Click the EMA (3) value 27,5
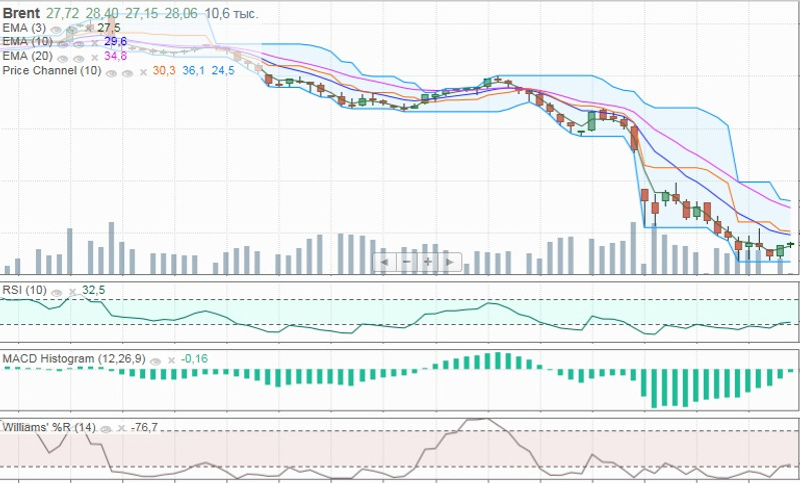800x483 pixels. (x=109, y=28)
